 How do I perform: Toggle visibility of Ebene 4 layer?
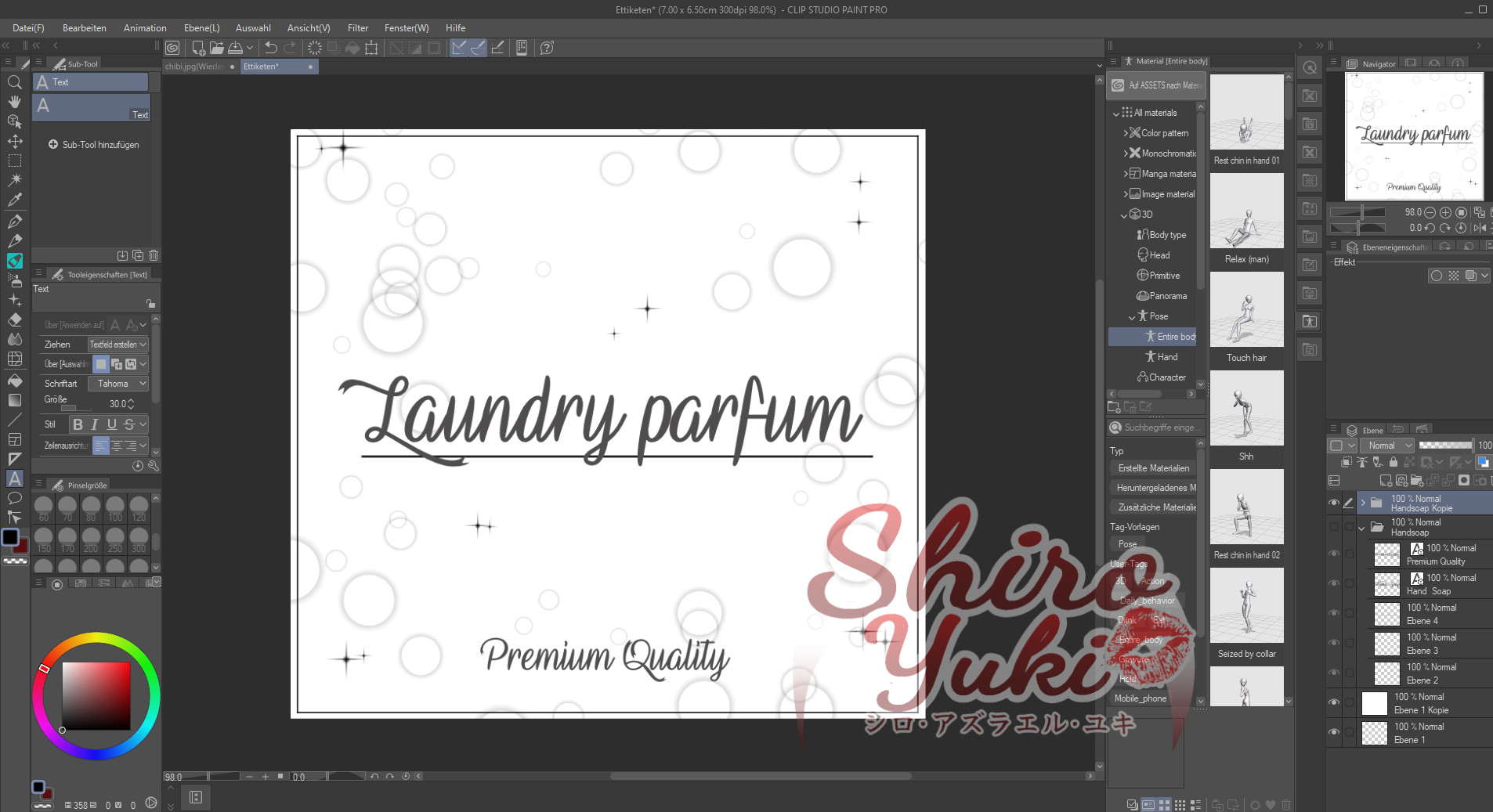(1333, 613)
